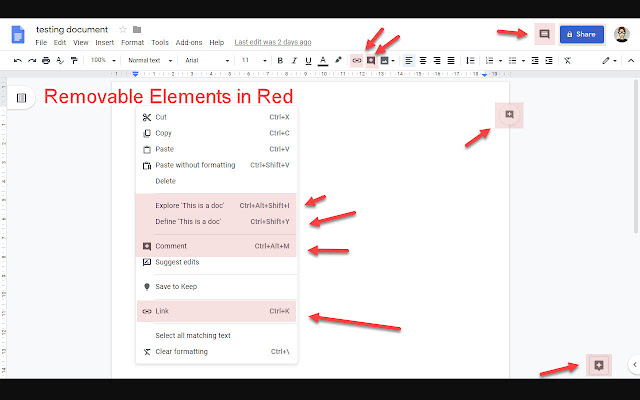Star the testing document

pyautogui.click(x=122, y=29)
